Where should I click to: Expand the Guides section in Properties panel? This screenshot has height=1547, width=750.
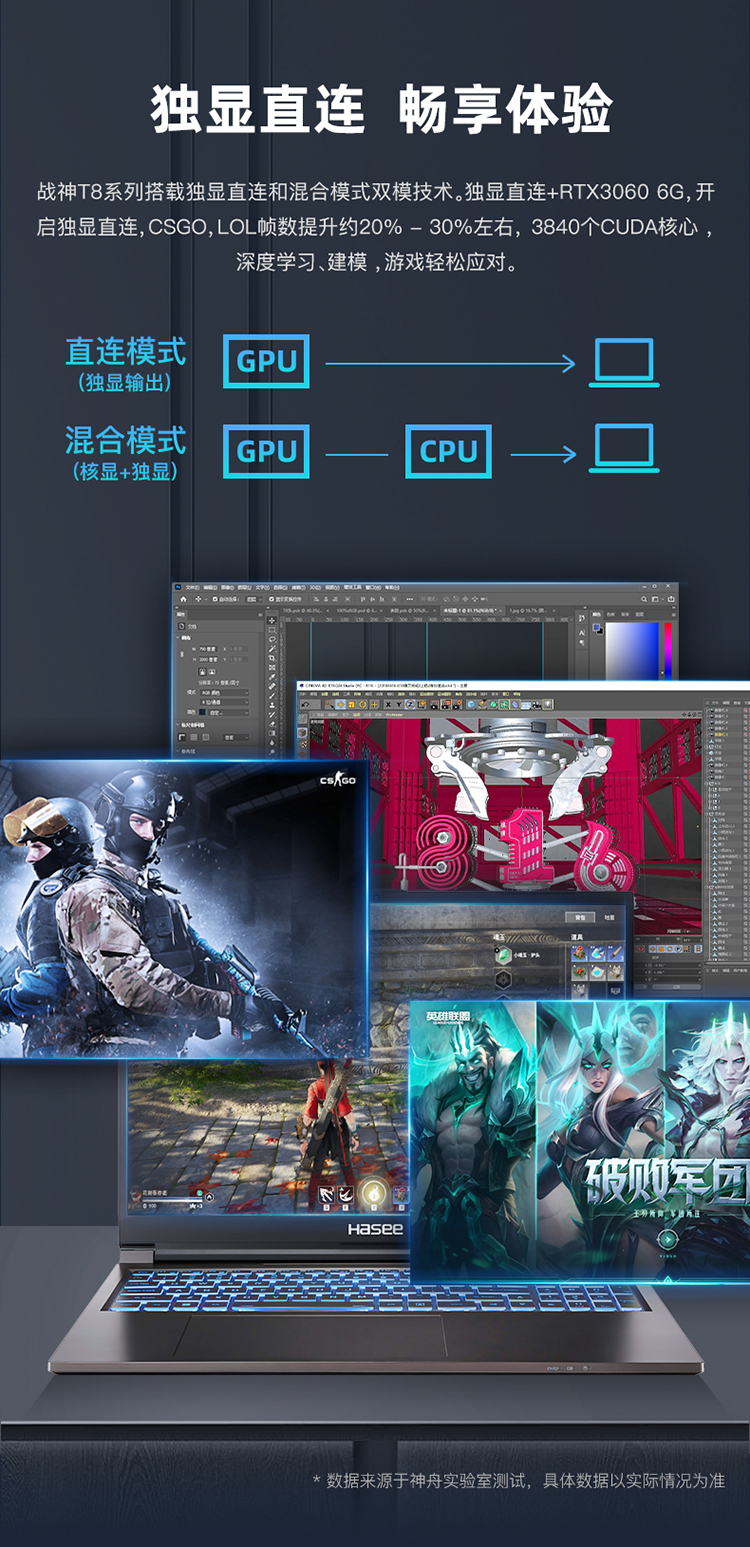tap(178, 751)
